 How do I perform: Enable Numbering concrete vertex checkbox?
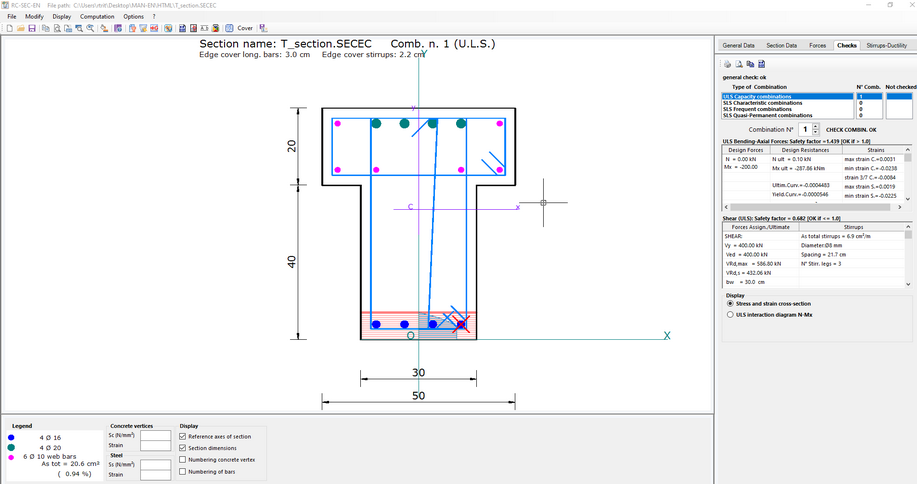click(x=182, y=459)
